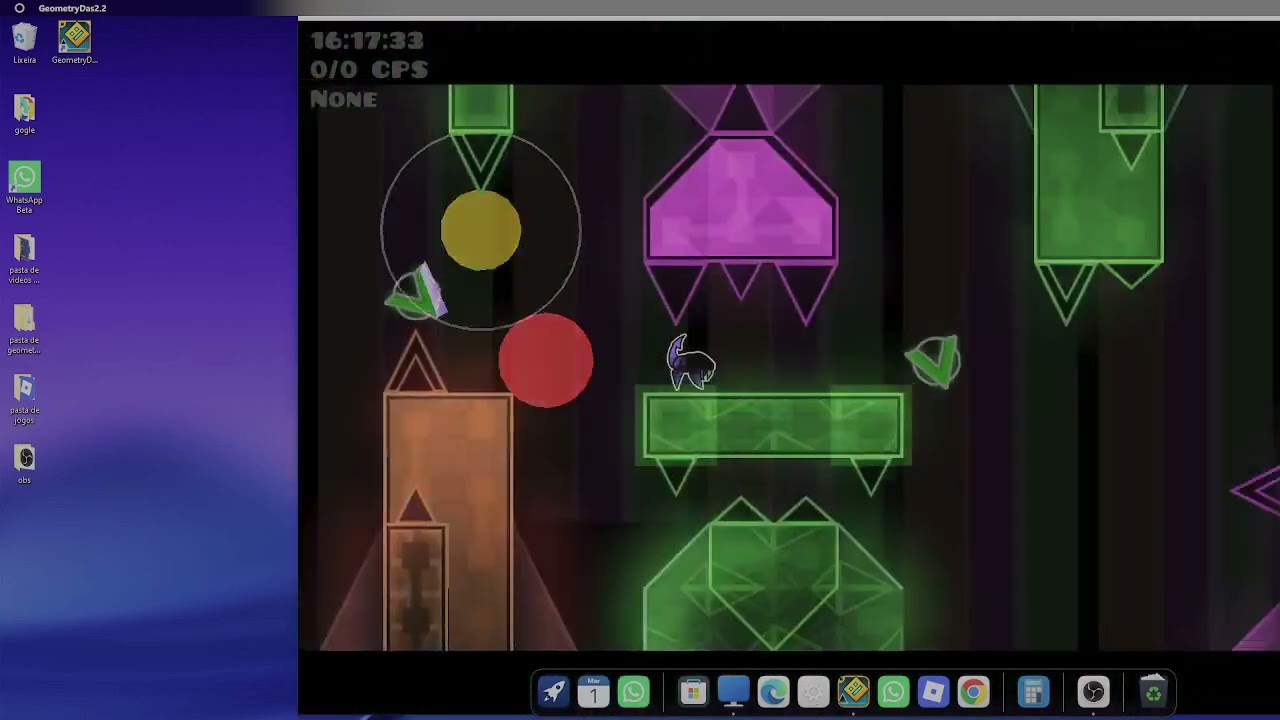1280x720 pixels.
Task: Open the rocket launcher in the dock
Action: (554, 692)
